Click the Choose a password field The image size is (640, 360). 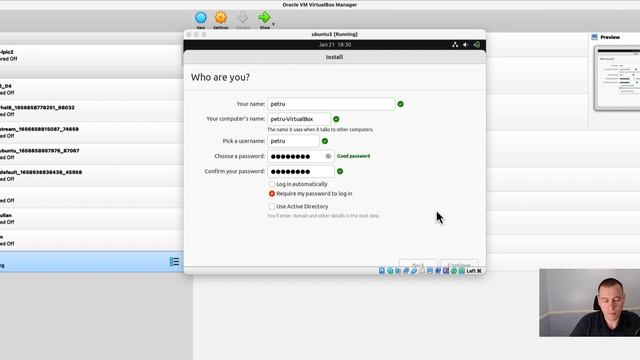click(301, 156)
